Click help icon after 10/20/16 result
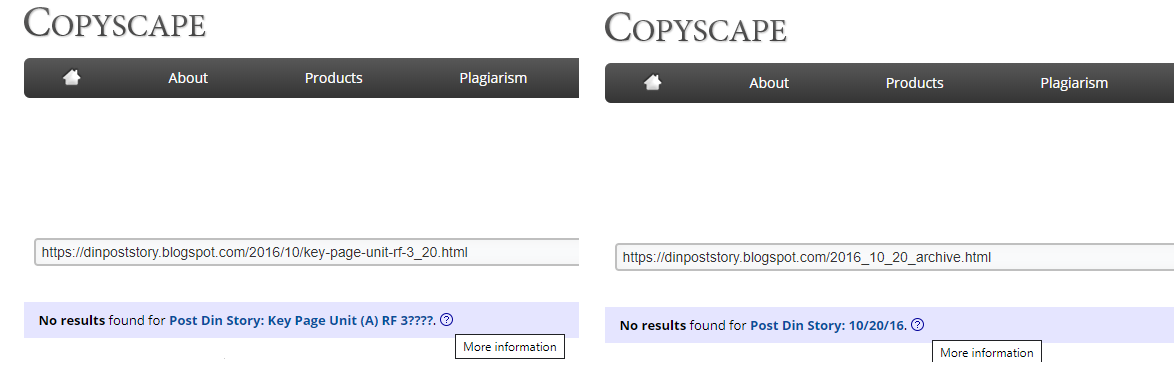Viewport: 1174px width, 365px height. click(917, 325)
